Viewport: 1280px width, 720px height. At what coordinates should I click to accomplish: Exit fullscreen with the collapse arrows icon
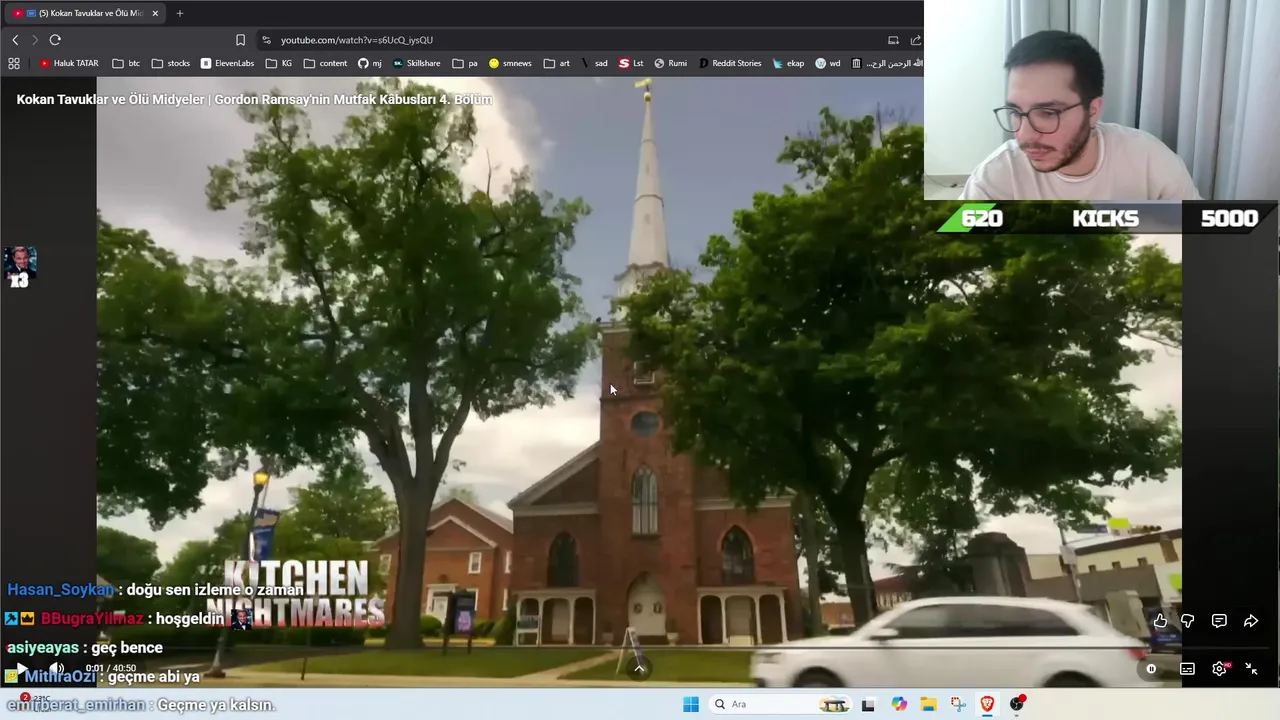click(x=1252, y=669)
